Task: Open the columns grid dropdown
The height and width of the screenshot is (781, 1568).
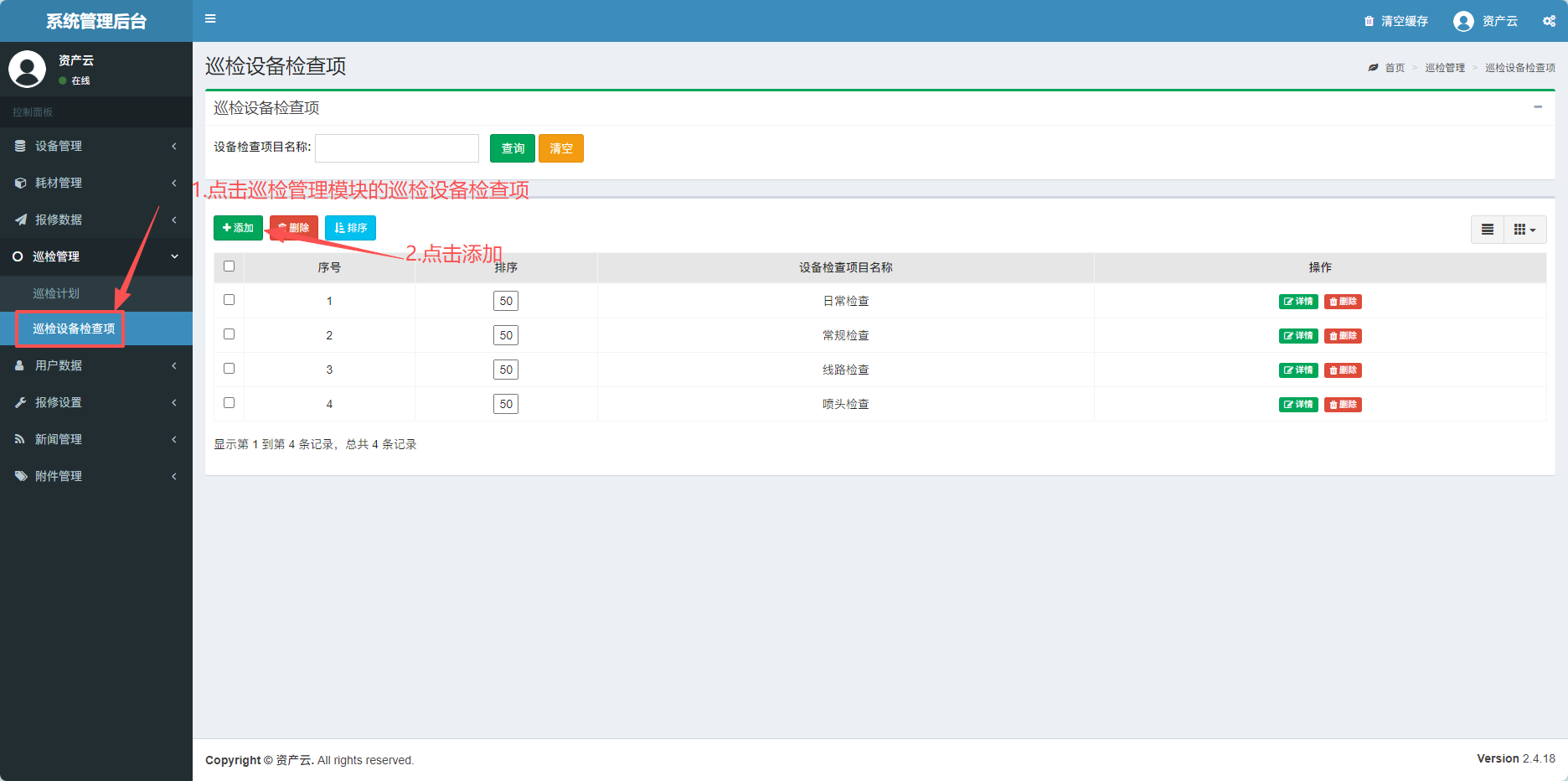Action: (1524, 230)
